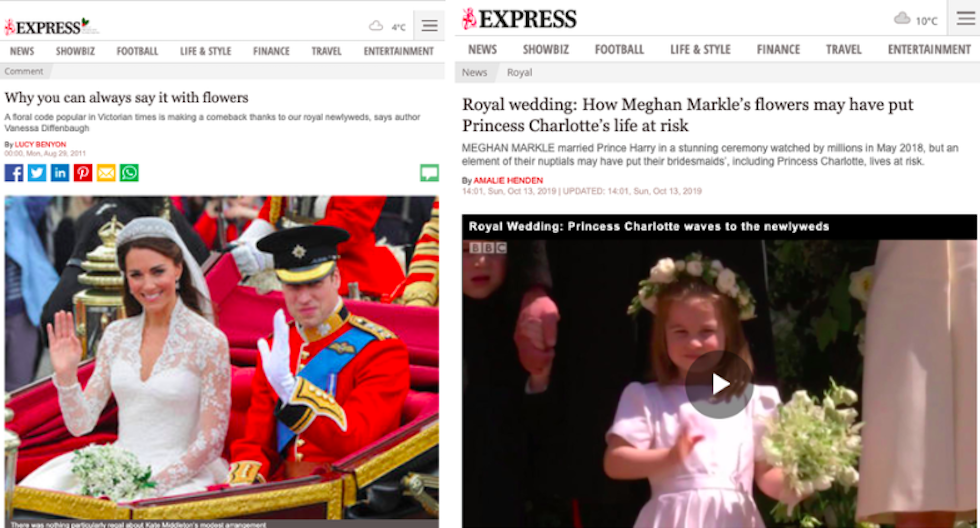
Task: Open author Amalie Henden's profile link
Action: (x=508, y=181)
